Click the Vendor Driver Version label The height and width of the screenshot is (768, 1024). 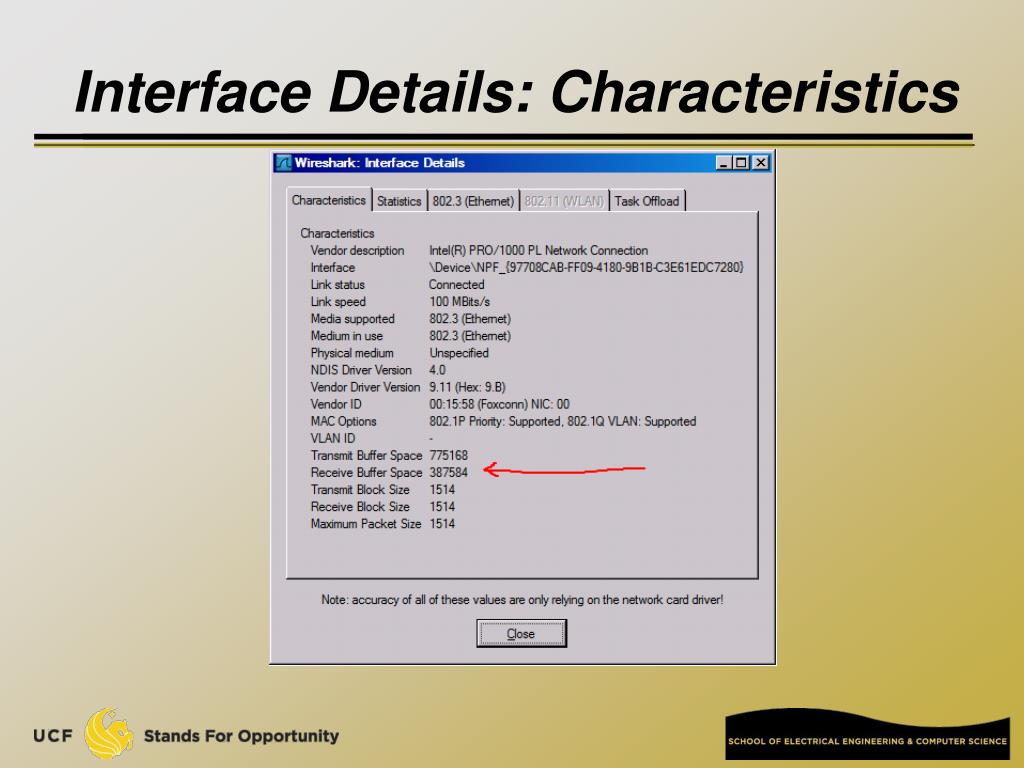point(365,387)
